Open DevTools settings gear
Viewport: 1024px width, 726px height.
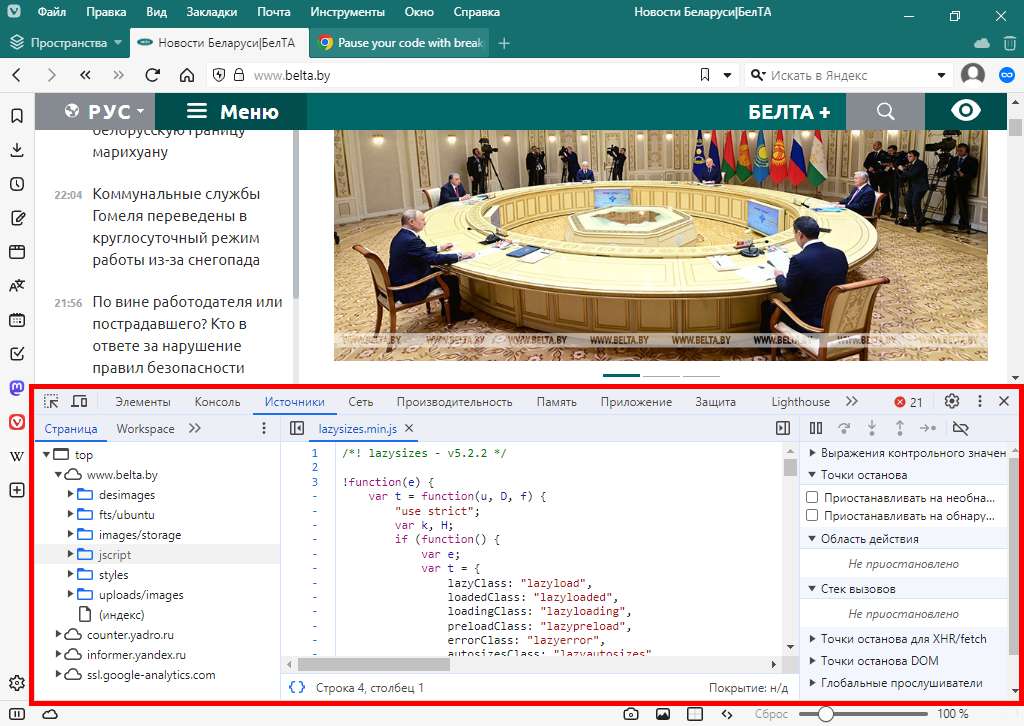tap(951, 402)
